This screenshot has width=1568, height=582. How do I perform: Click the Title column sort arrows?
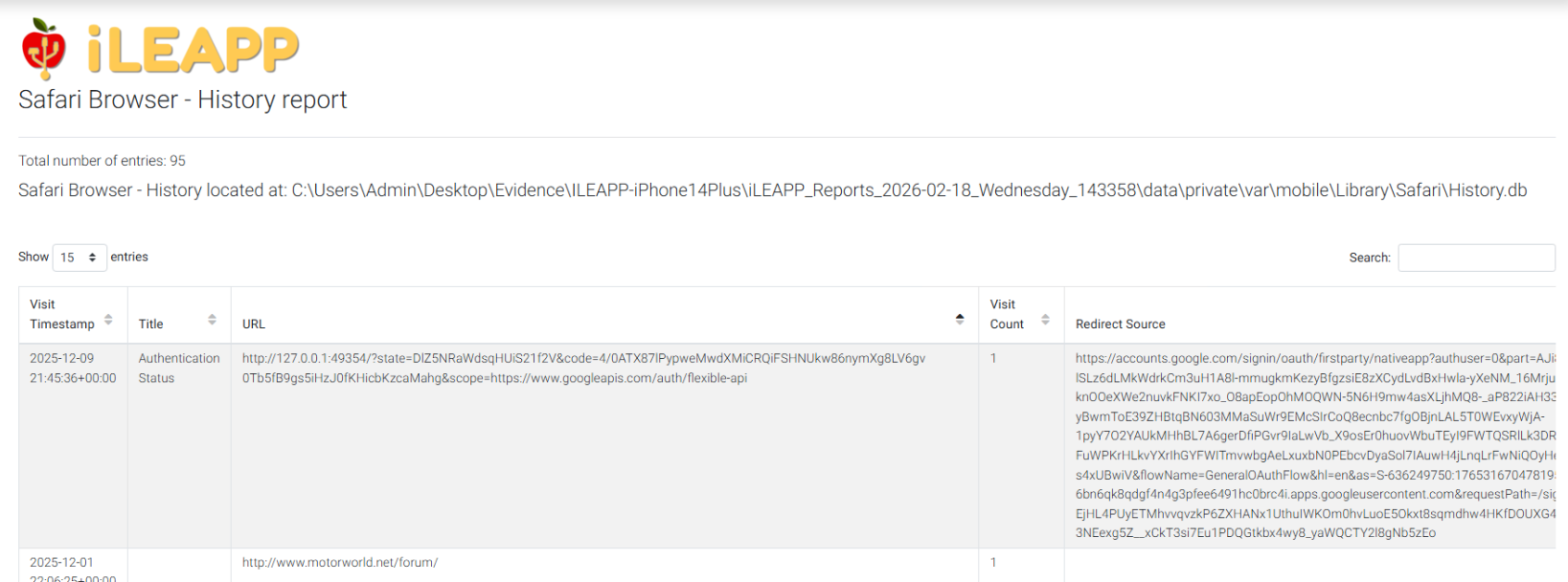212,320
